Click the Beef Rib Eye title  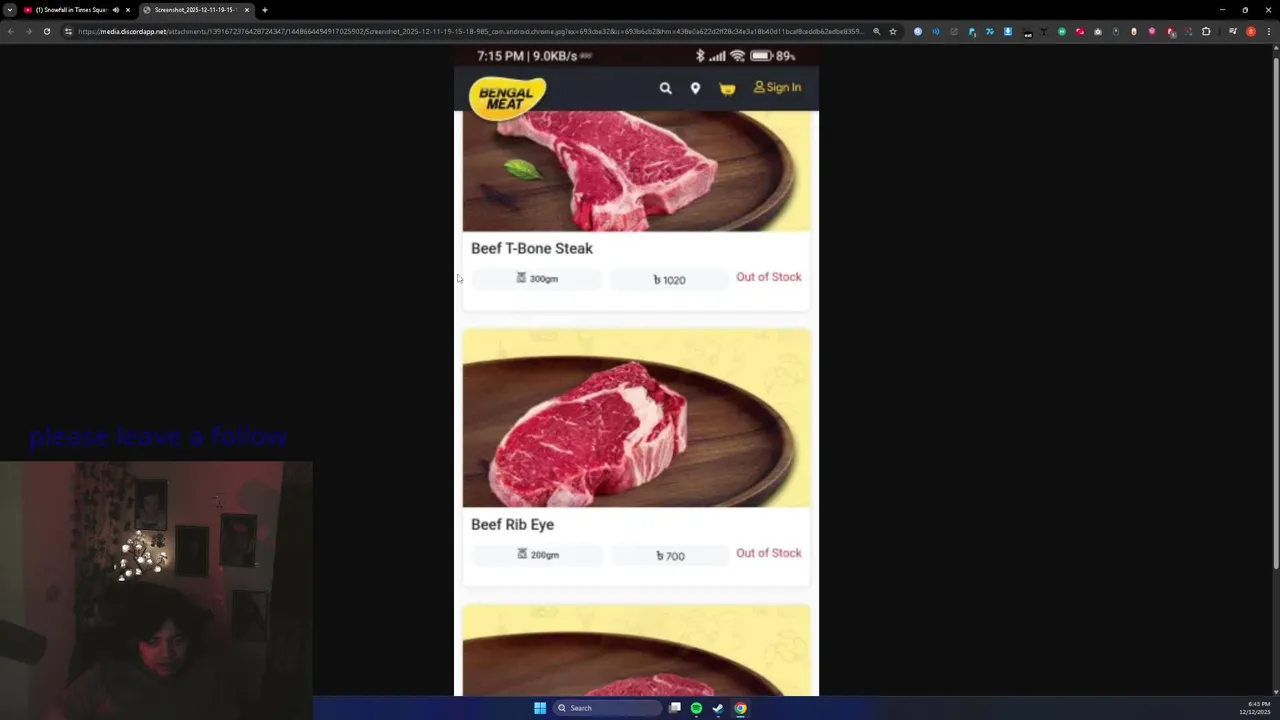coord(512,524)
